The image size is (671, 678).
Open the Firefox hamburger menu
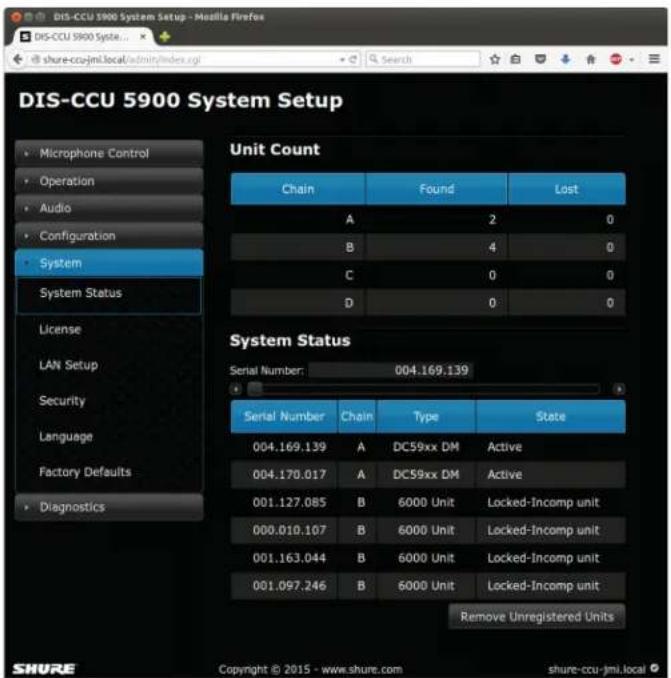[654, 59]
